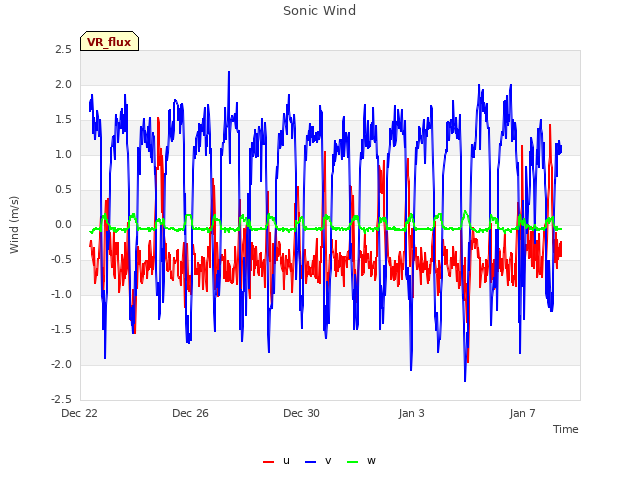Click the -2.0 y-axis tick label

coord(62,364)
